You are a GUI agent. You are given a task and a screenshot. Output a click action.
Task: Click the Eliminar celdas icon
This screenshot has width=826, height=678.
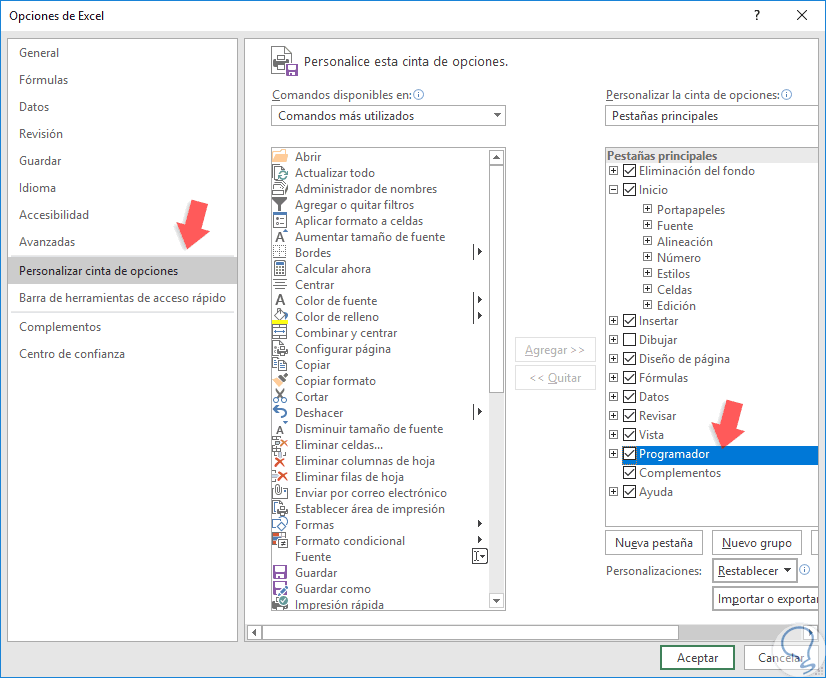point(280,445)
